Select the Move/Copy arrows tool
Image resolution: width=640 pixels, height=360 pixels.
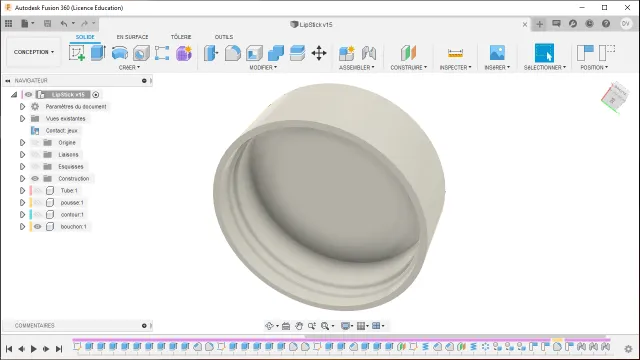(319, 53)
